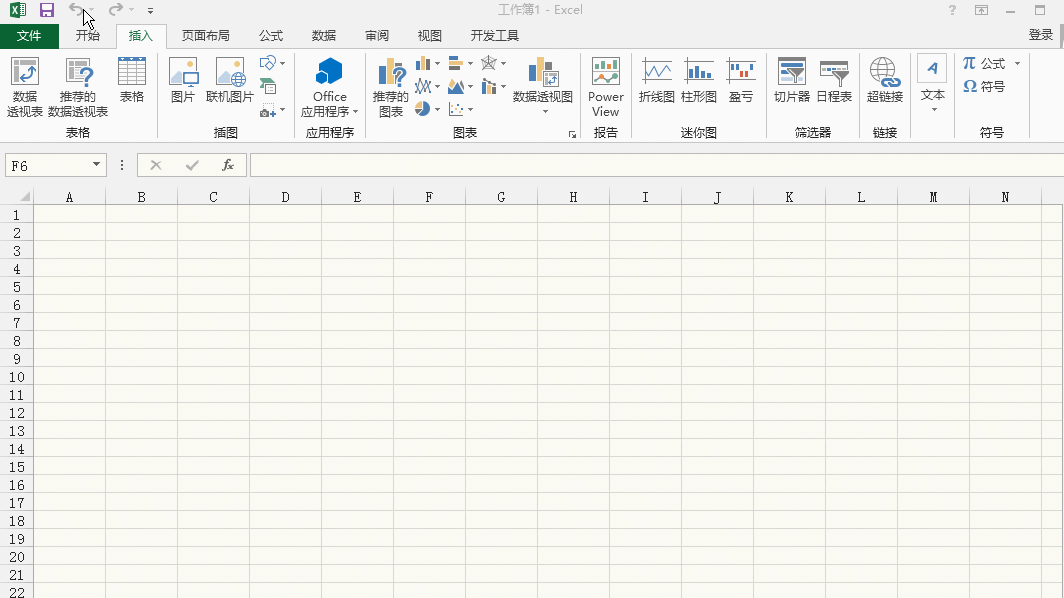Insert a column chart
Image resolution: width=1064 pixels, height=598 pixels.
423,63
